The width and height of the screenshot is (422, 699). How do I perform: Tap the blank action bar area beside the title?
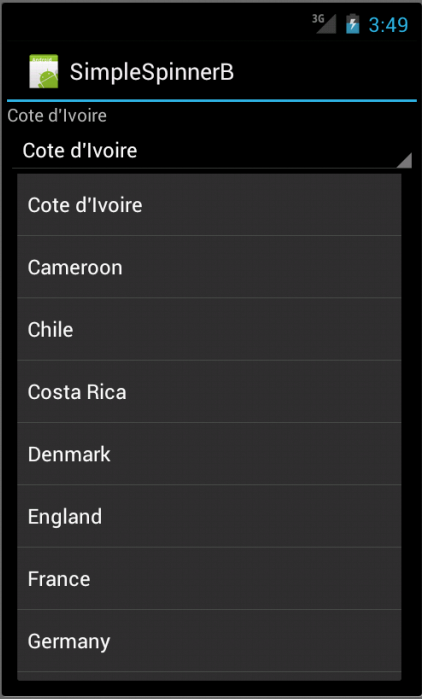click(x=325, y=71)
